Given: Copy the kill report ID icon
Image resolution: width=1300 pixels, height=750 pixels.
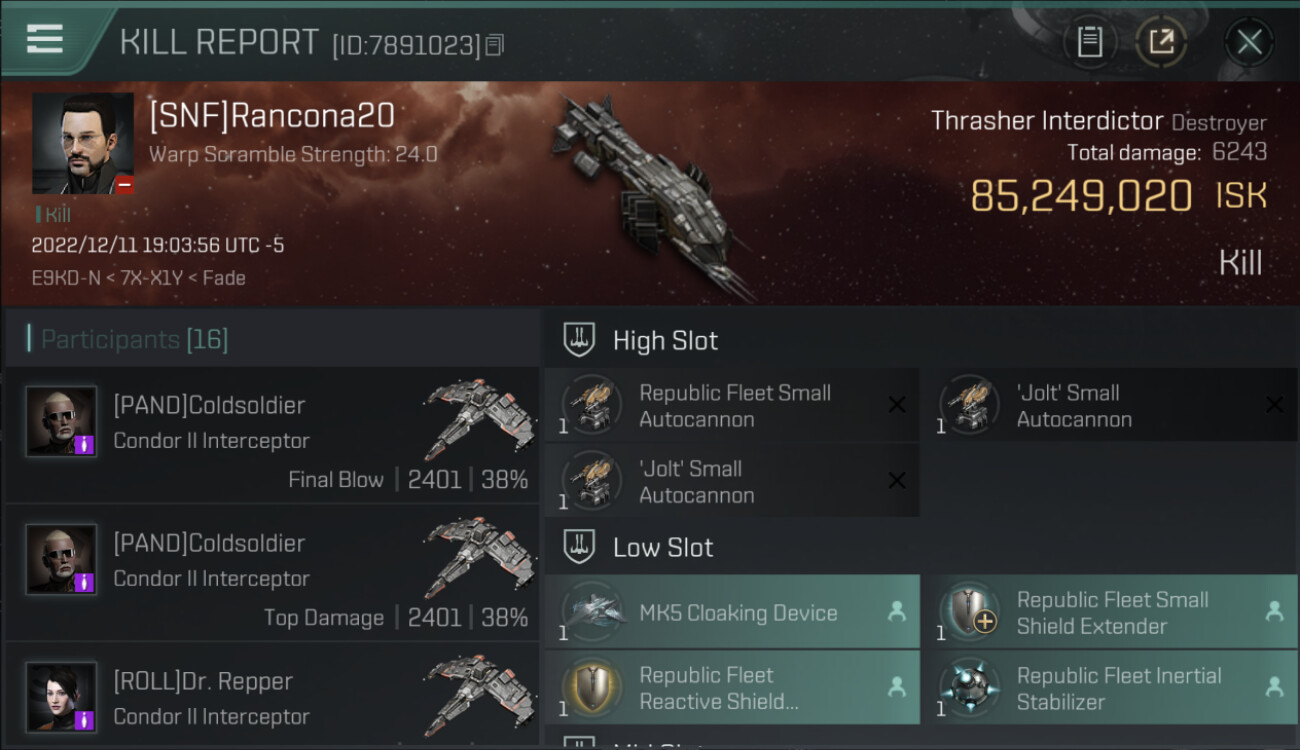Looking at the screenshot, I should coord(495,45).
